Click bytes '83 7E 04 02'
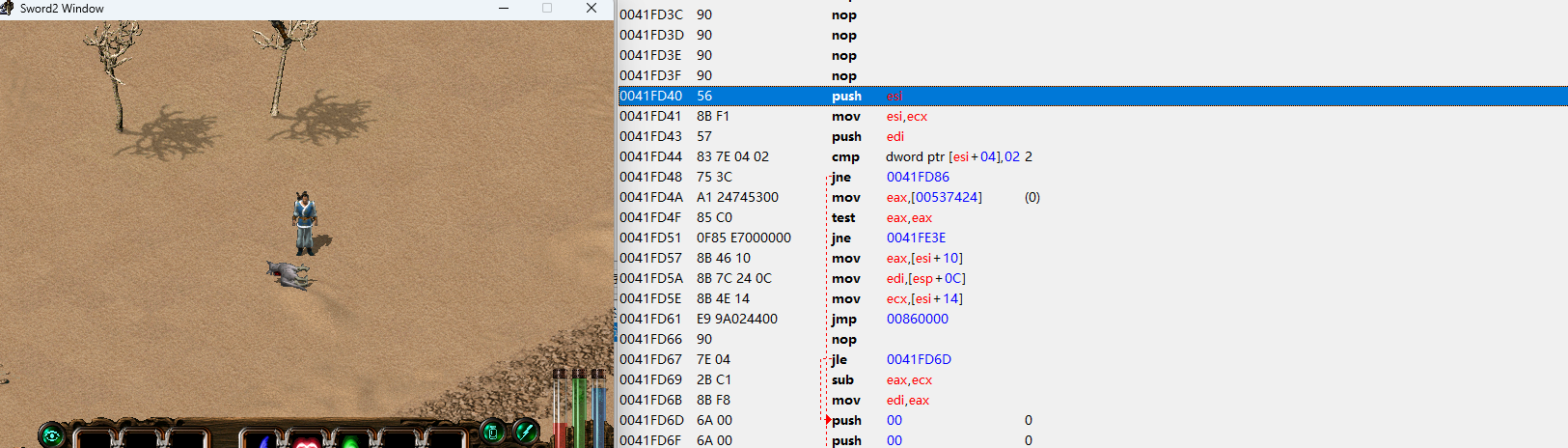This screenshot has width=1568, height=448. [732, 156]
